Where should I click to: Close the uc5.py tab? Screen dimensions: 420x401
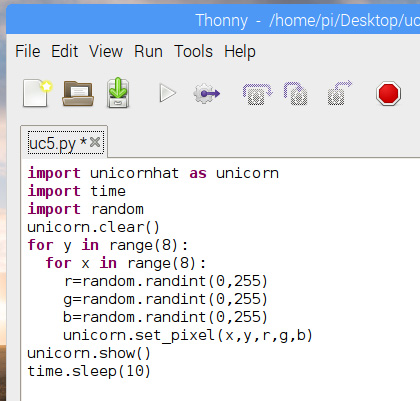tap(95, 142)
